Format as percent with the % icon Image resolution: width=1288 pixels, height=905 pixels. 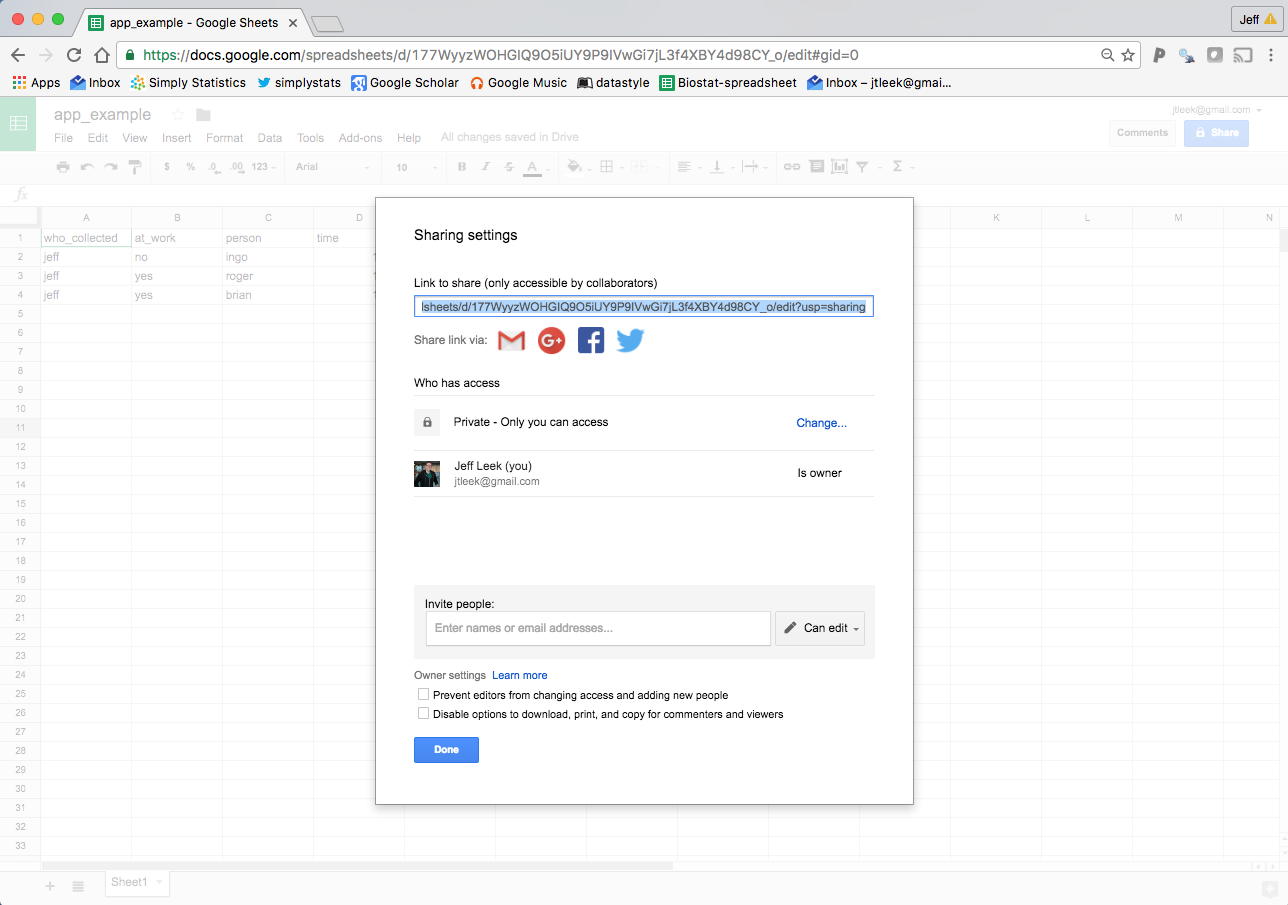[x=190, y=167]
